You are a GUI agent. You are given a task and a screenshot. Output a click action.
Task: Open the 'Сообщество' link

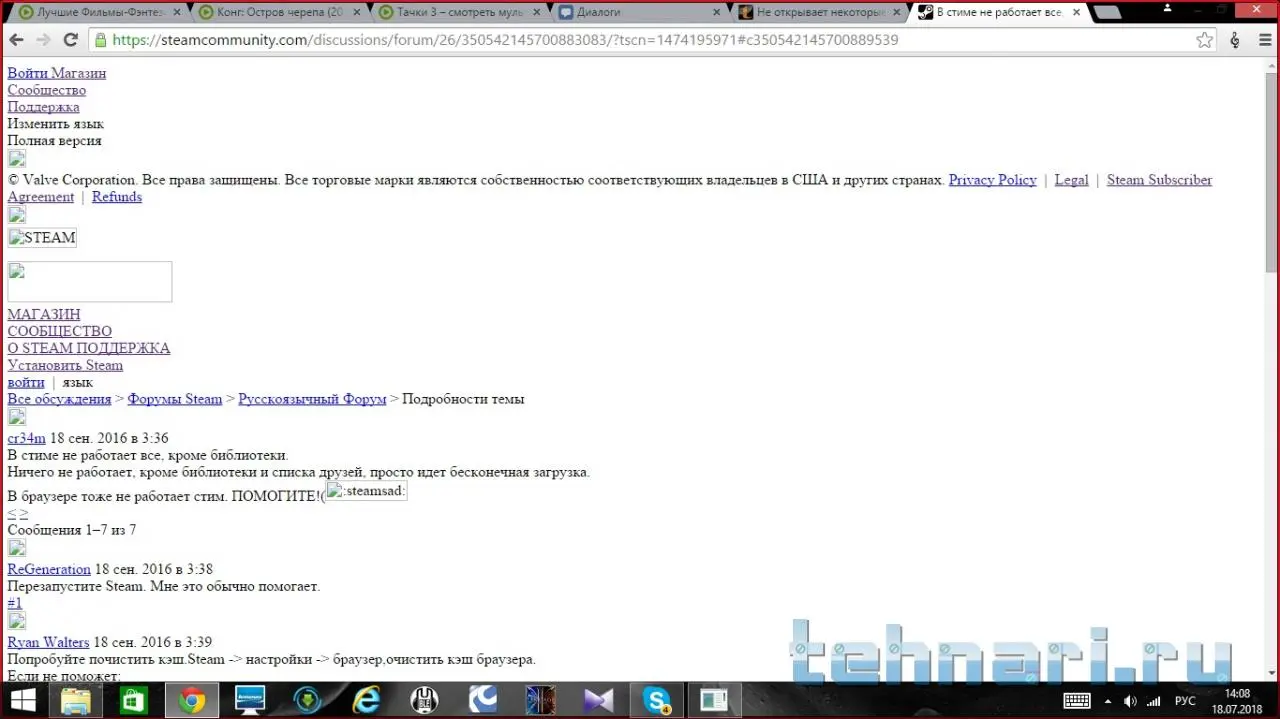tap(47, 90)
